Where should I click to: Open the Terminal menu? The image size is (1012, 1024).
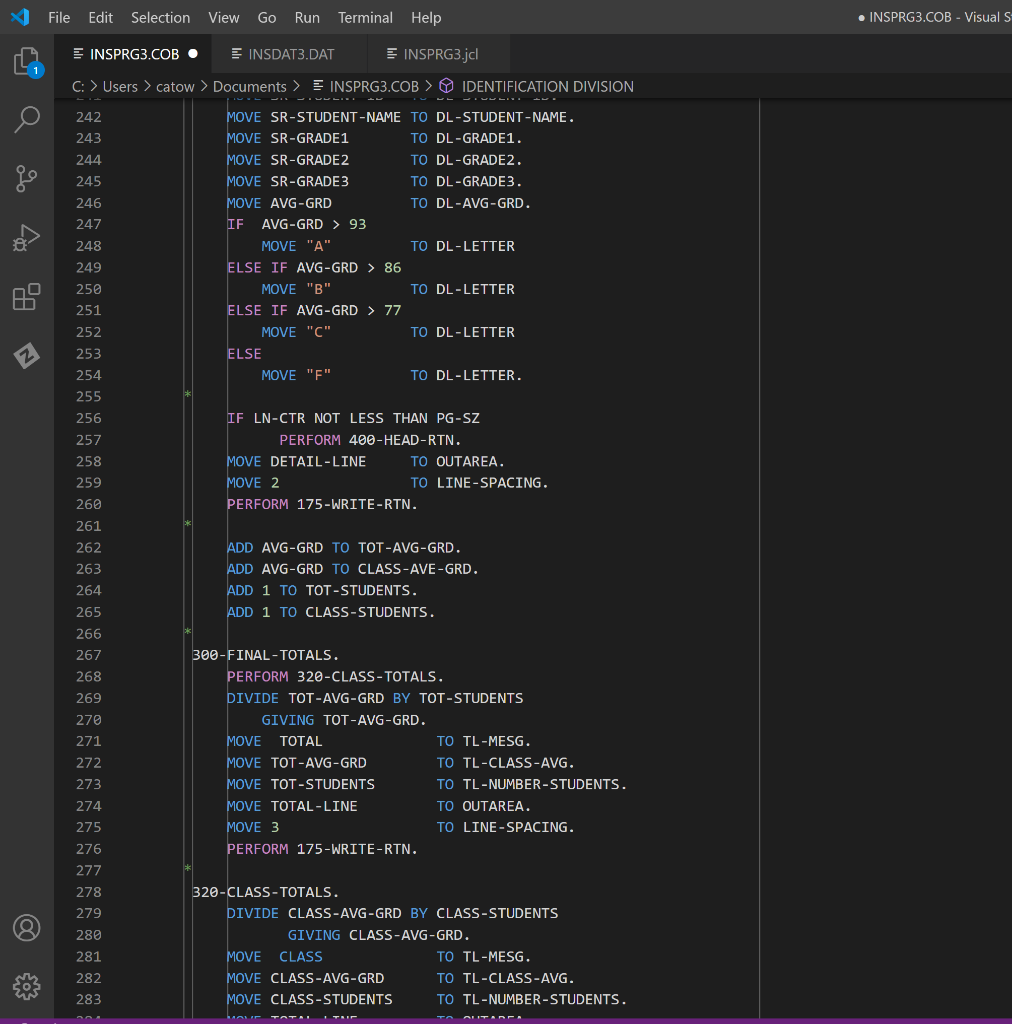[365, 17]
